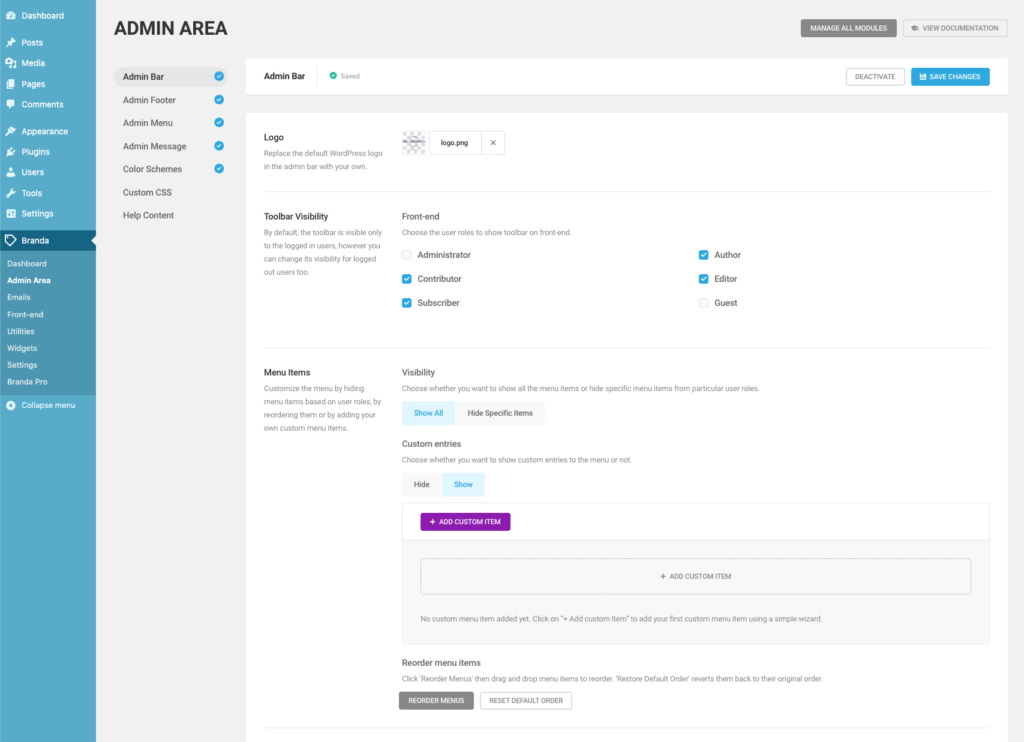Open the Front-end submenu item
This screenshot has height=742, width=1024.
[x=25, y=315]
